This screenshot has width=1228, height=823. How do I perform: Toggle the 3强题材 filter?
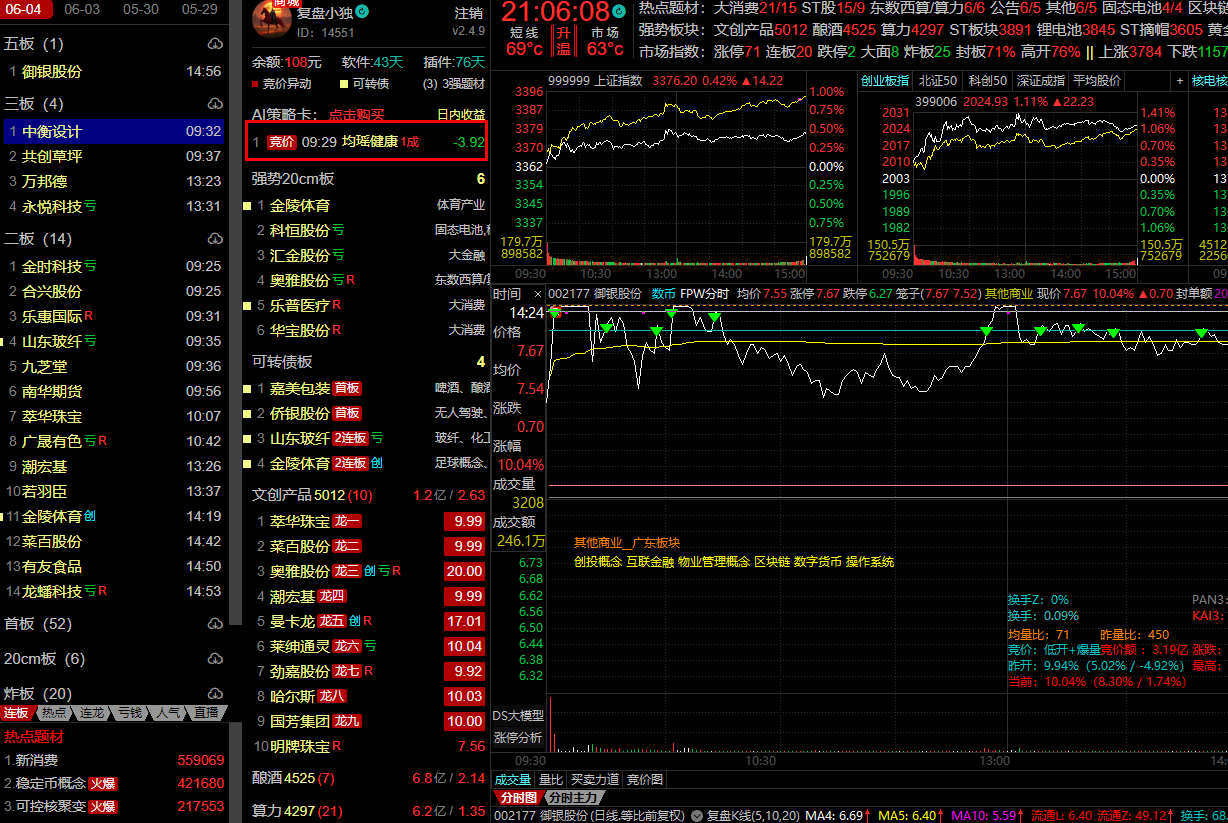coord(455,84)
